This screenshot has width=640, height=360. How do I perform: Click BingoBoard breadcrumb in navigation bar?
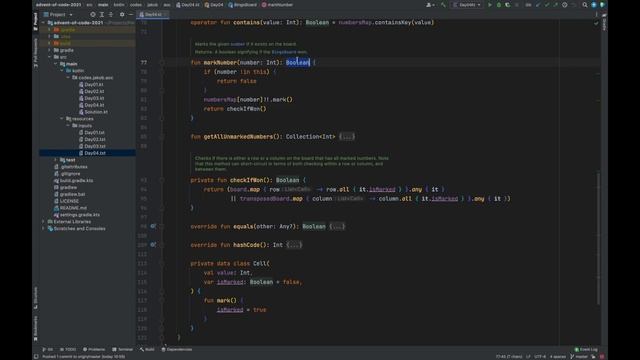242,5
